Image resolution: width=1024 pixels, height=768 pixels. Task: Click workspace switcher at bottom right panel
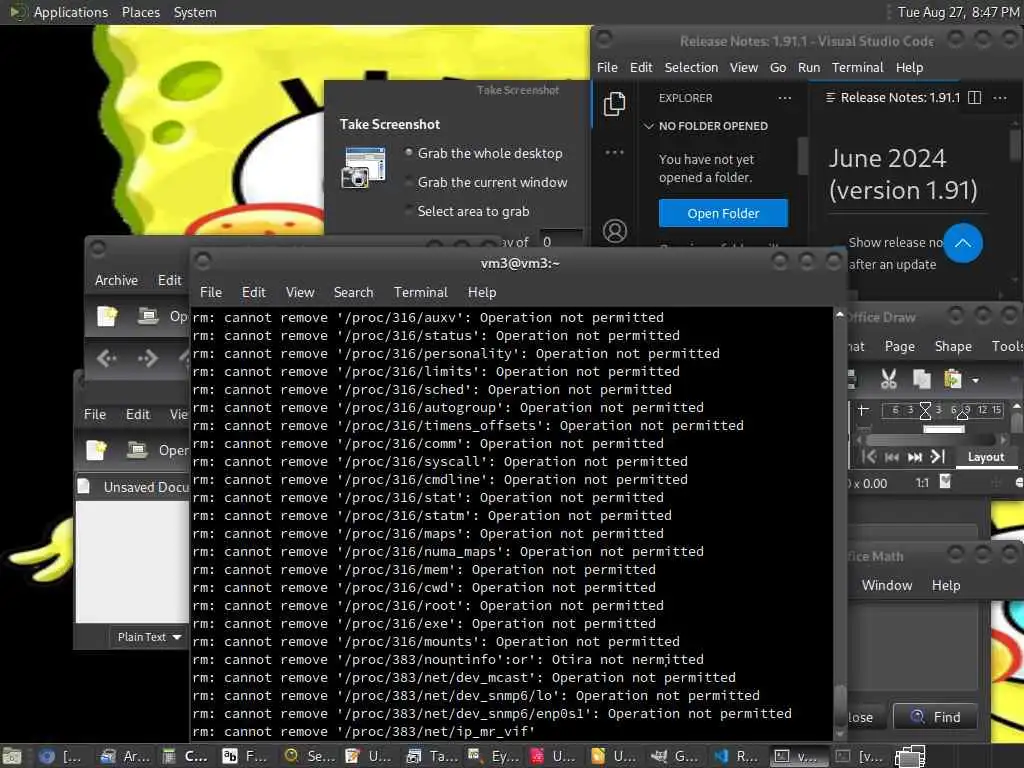tap(910, 756)
